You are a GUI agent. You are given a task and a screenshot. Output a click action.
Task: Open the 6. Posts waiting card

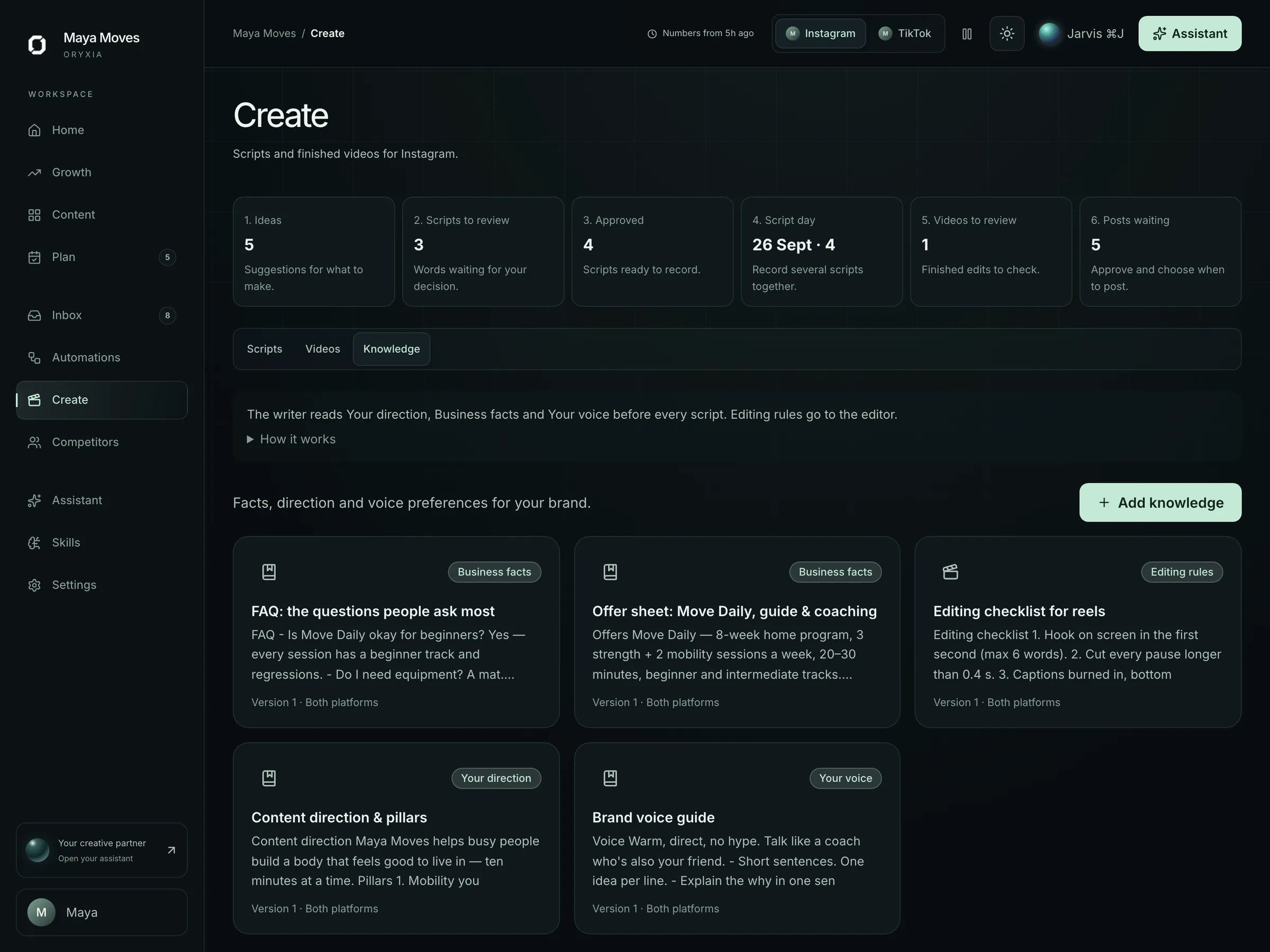pos(1160,252)
